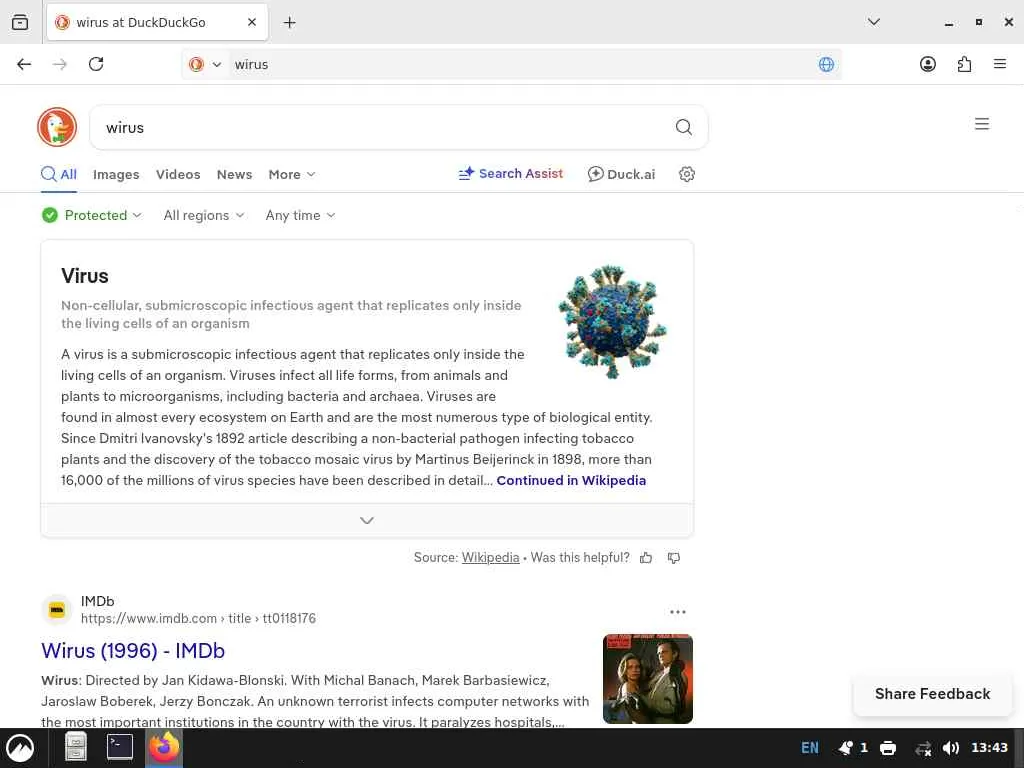Viewport: 1024px width, 768px height.
Task: Switch to the Videos tab
Action: coord(178,174)
